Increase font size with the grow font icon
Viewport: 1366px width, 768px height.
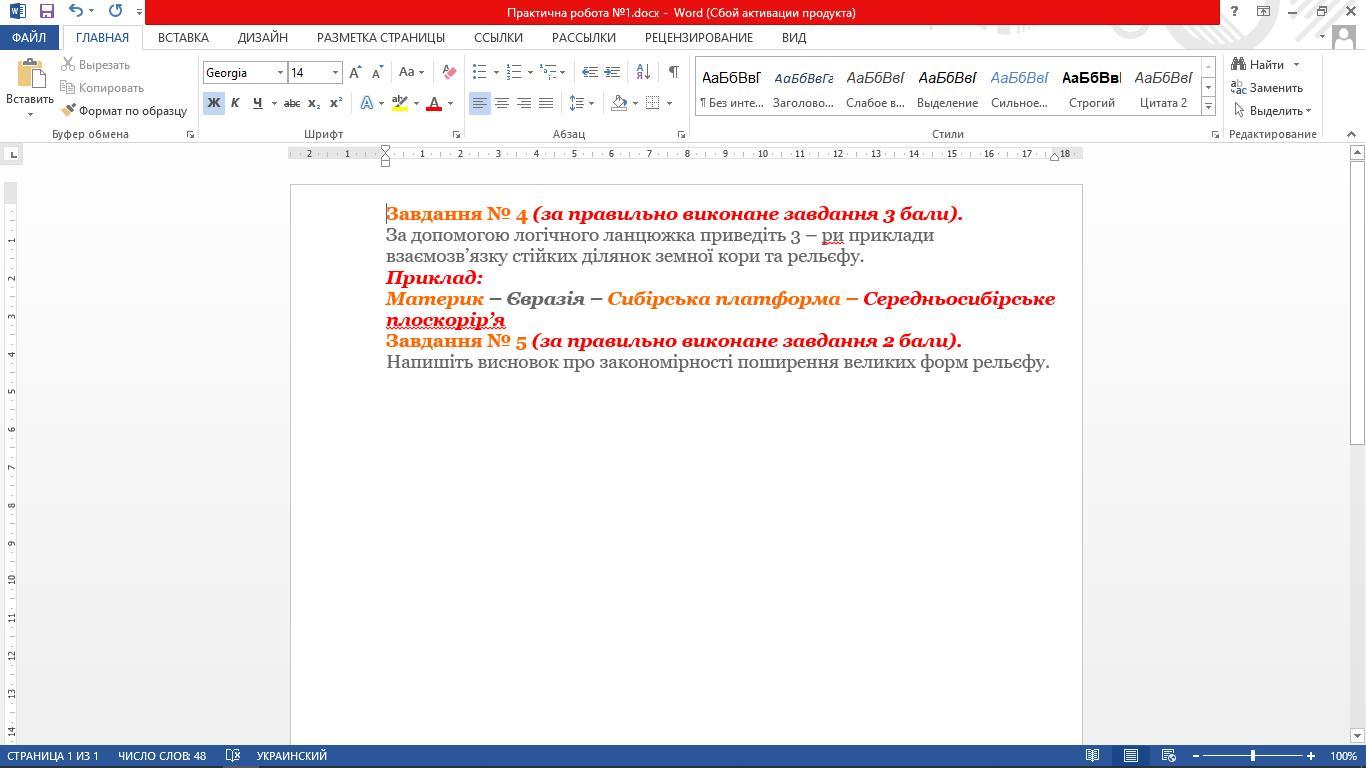point(355,72)
